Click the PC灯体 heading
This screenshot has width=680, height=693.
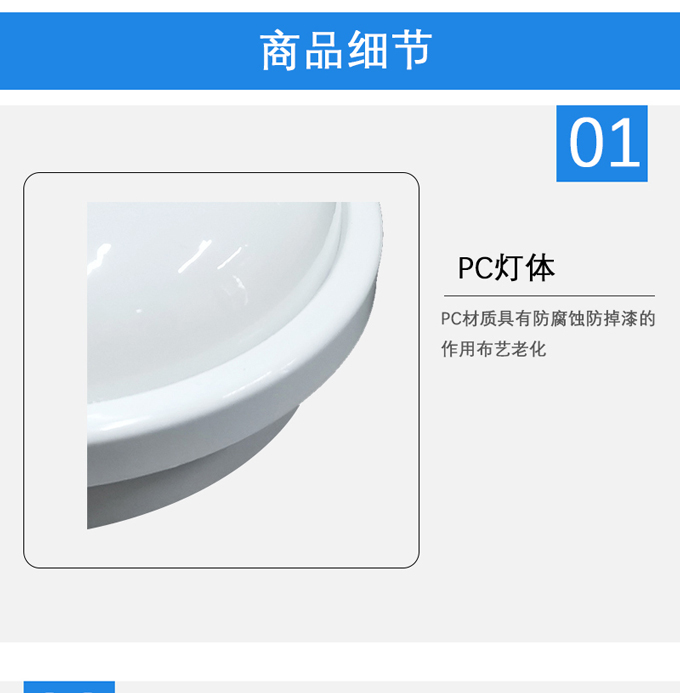click(506, 268)
